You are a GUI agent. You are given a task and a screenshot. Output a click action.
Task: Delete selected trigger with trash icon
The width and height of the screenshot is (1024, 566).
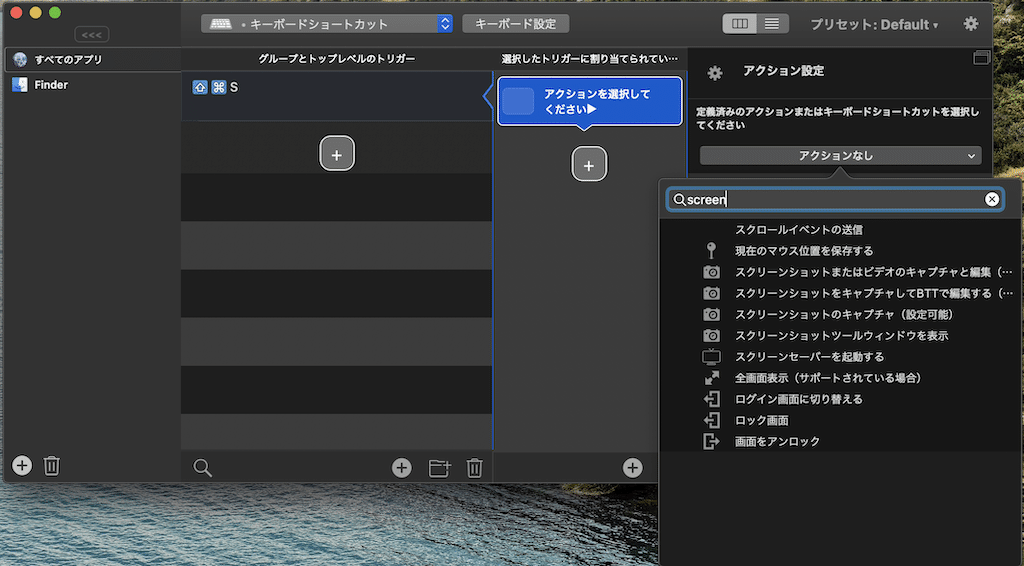click(475, 467)
